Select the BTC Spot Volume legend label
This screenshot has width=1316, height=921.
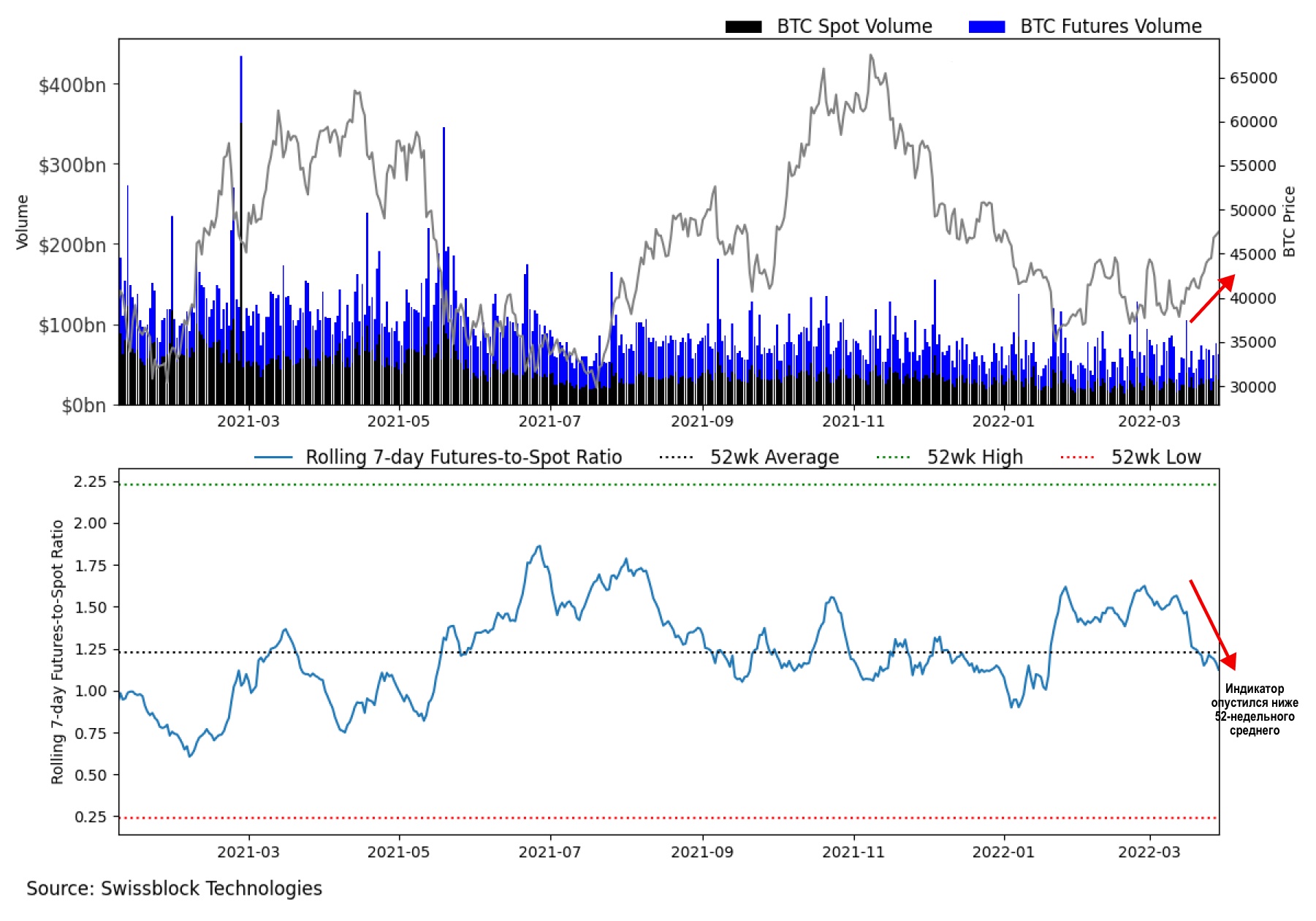point(854,27)
